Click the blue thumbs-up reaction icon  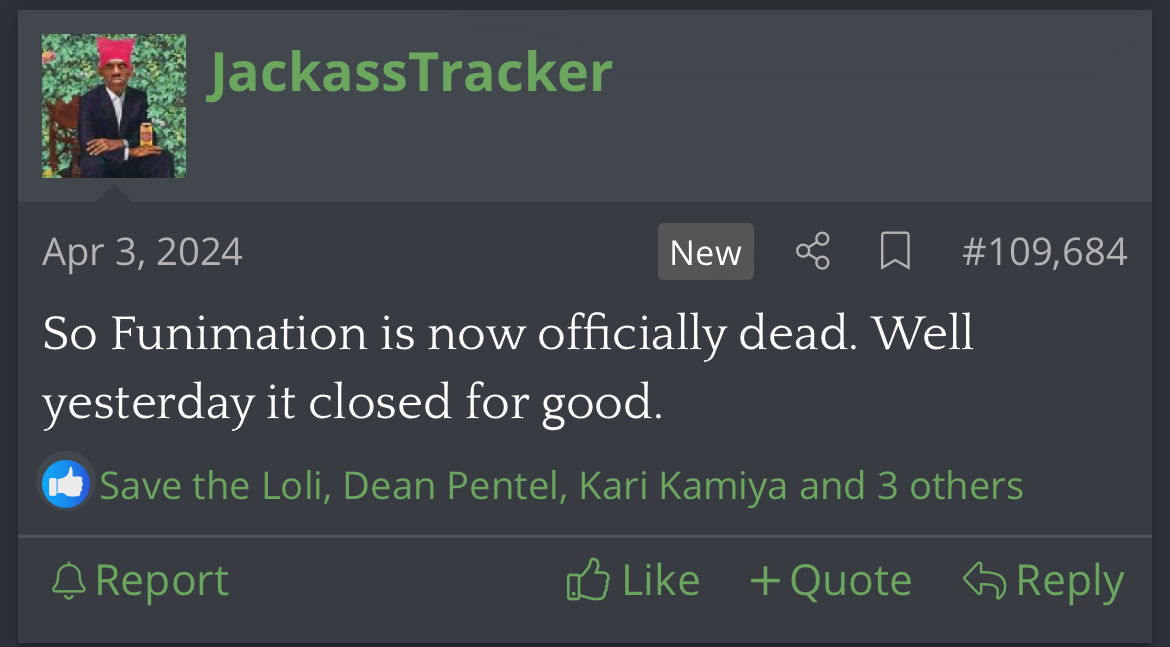point(67,485)
